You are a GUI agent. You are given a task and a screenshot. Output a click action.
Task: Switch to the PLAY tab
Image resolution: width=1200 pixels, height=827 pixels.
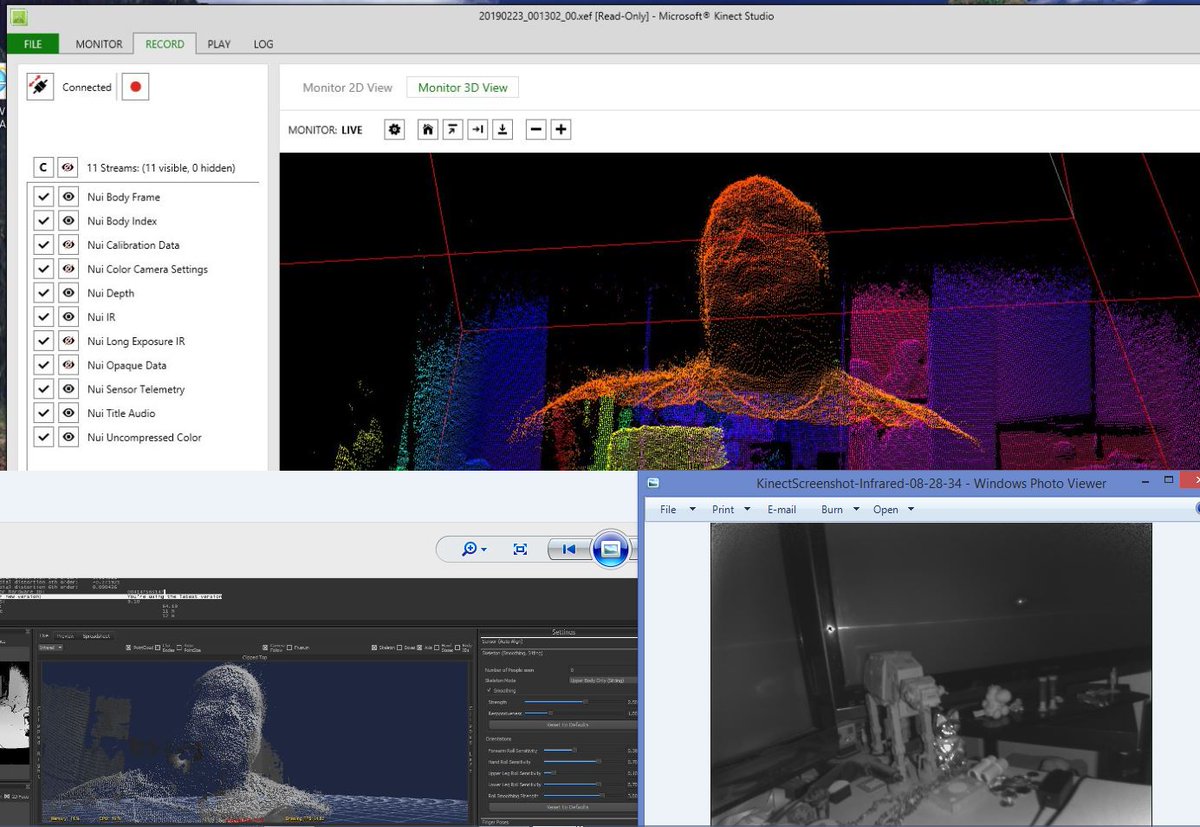tap(219, 44)
